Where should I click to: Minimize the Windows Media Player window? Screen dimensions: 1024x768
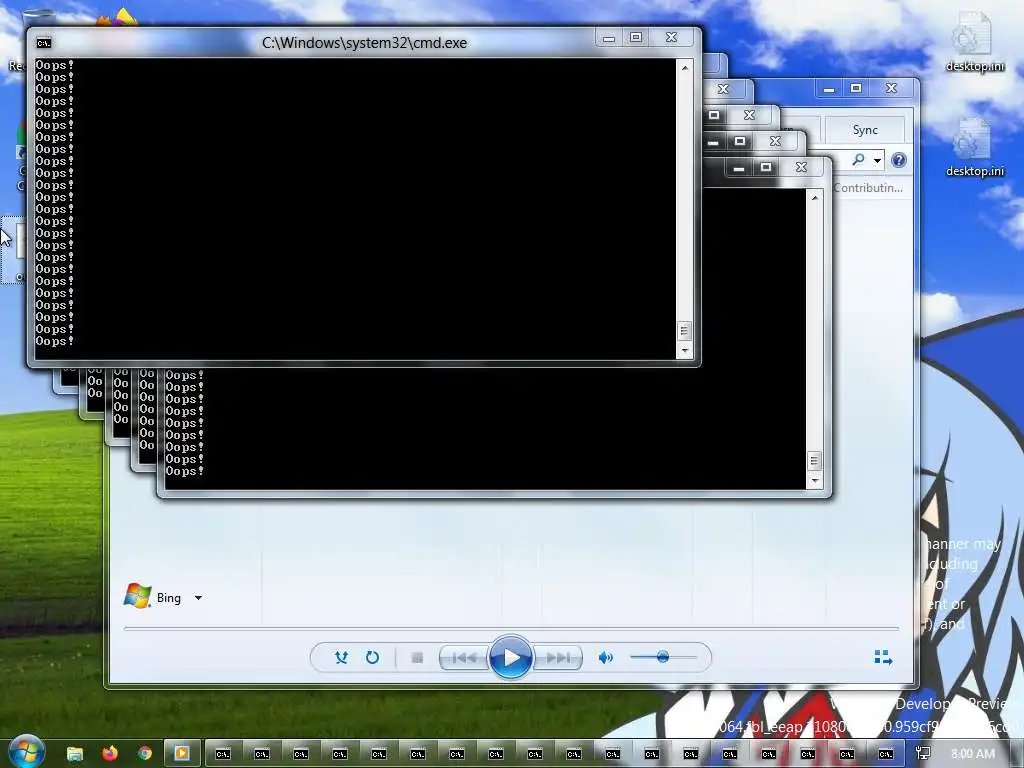coord(829,89)
